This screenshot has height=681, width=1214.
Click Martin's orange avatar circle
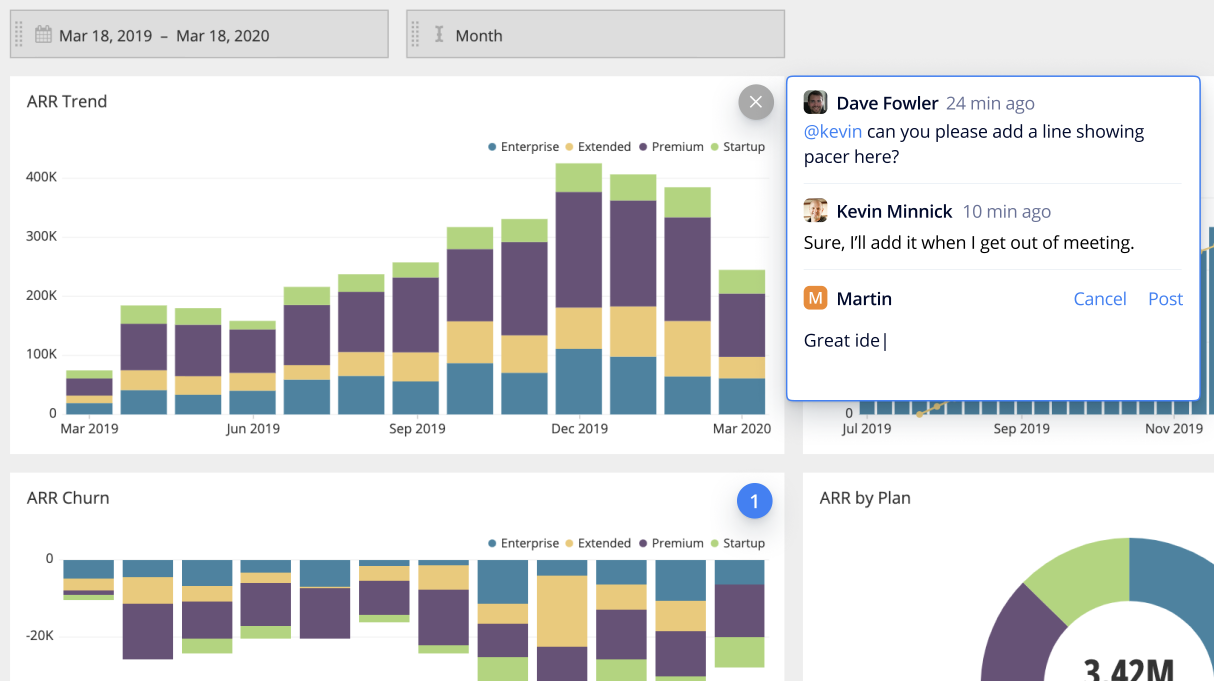(x=817, y=298)
